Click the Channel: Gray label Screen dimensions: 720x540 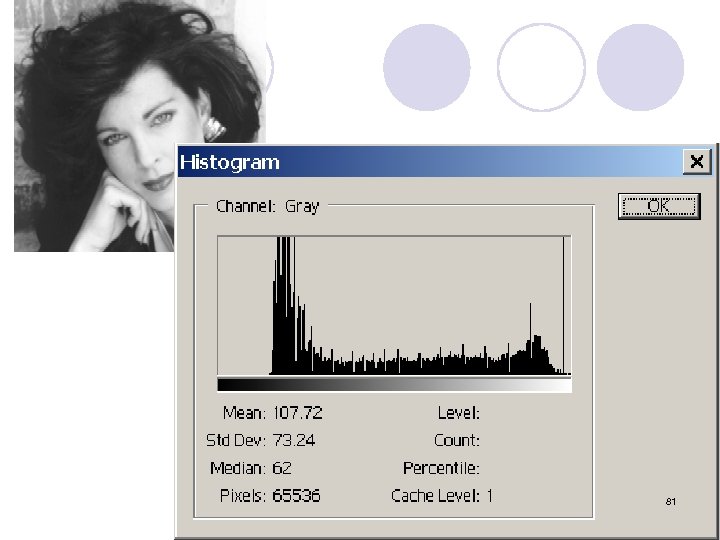tap(267, 206)
